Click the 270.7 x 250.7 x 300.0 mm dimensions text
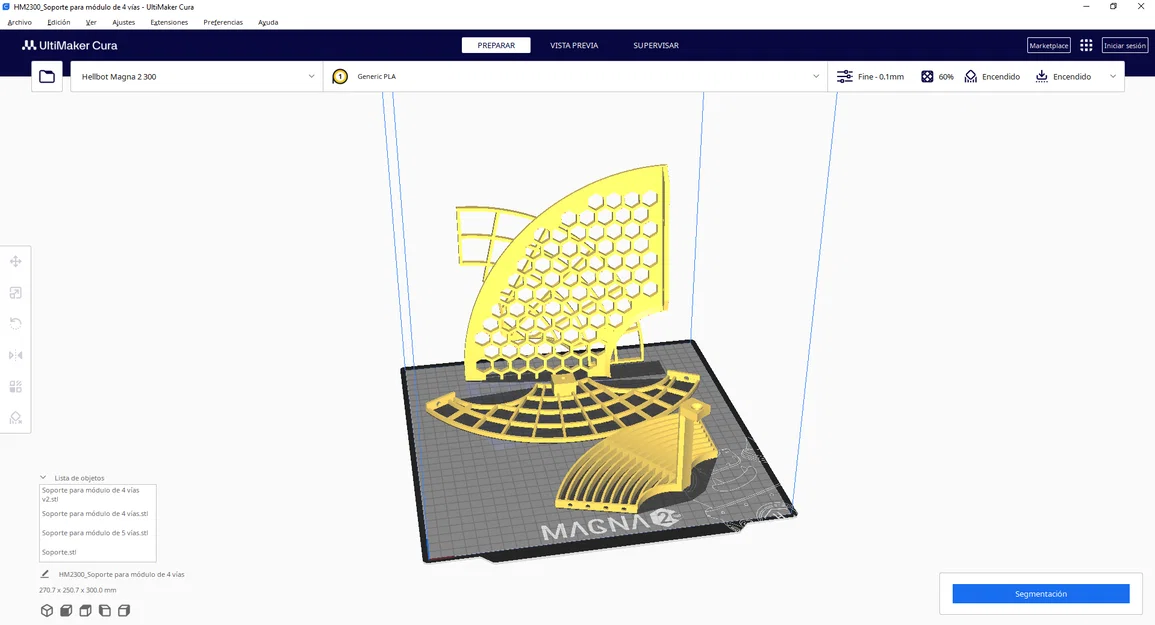Screen dimensions: 1155x625 click(x=77, y=590)
